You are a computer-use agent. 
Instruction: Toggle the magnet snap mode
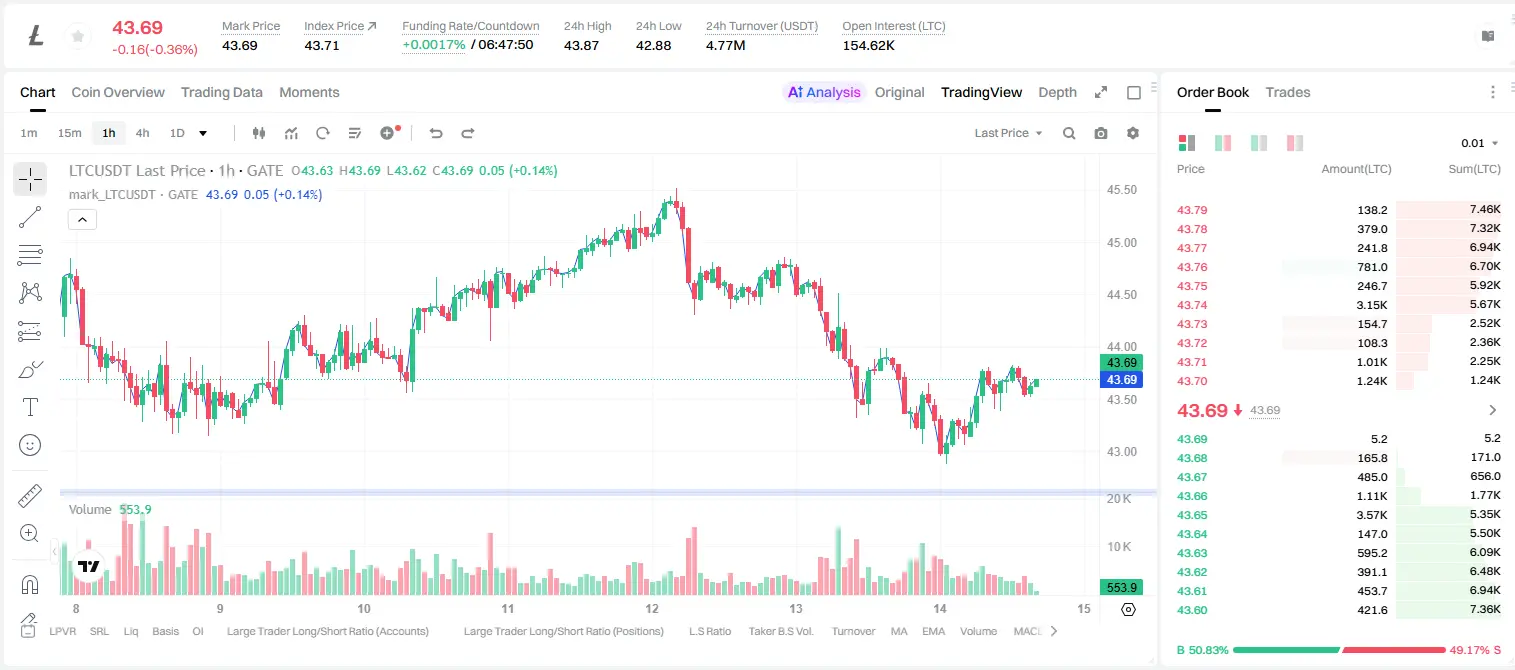pyautogui.click(x=30, y=584)
